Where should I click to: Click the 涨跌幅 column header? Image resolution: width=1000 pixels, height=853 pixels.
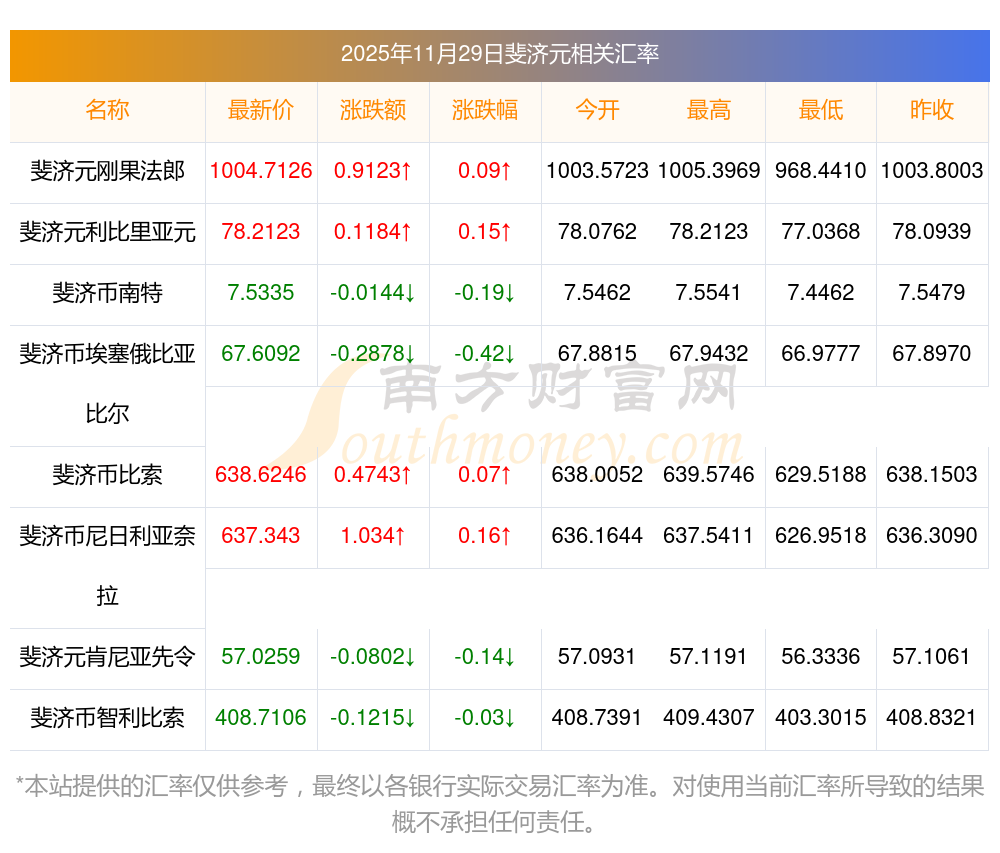[x=485, y=110]
